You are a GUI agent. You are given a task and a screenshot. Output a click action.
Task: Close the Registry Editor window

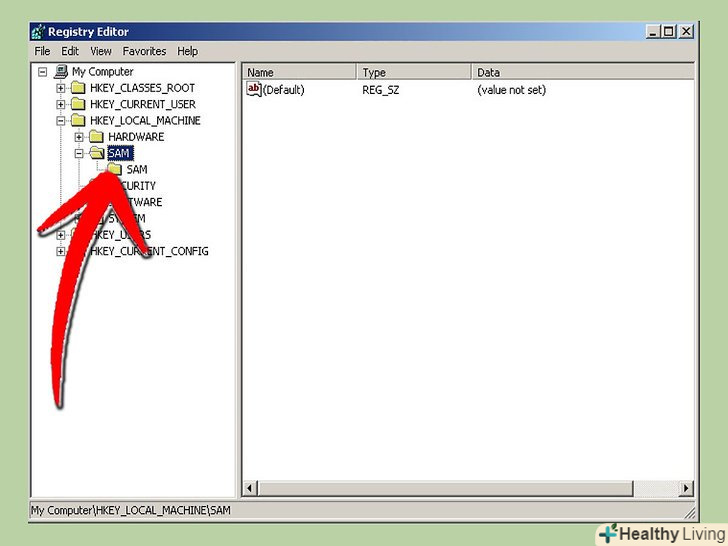(x=686, y=32)
